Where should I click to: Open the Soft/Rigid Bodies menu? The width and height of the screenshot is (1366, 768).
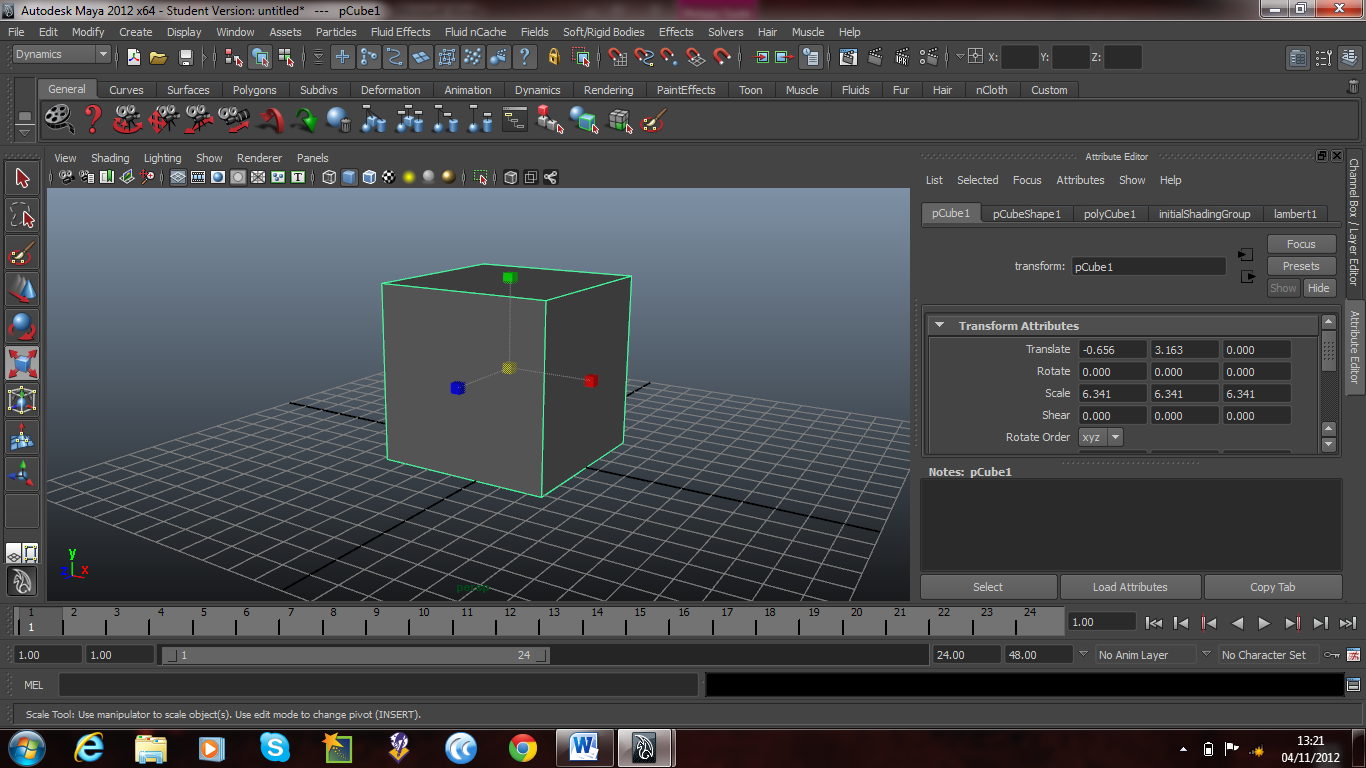[x=603, y=32]
